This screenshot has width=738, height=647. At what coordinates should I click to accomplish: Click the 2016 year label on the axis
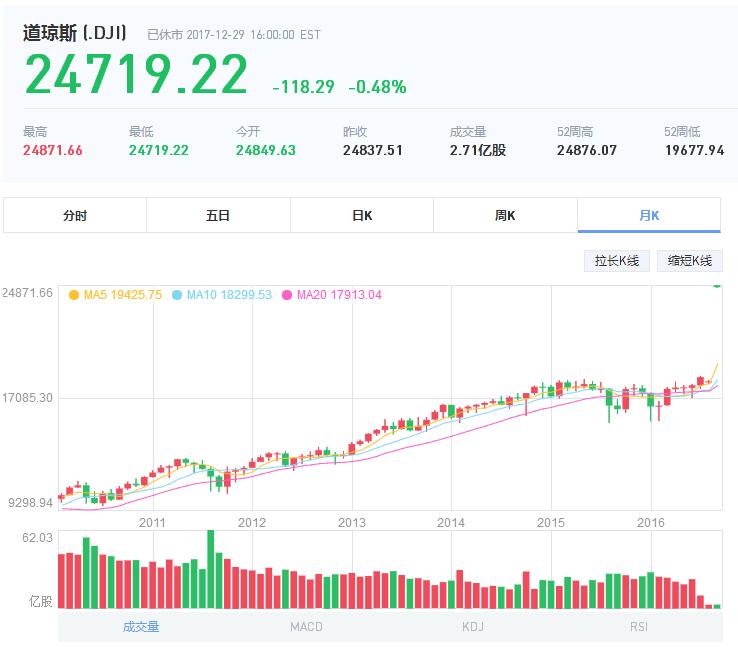pos(651,522)
